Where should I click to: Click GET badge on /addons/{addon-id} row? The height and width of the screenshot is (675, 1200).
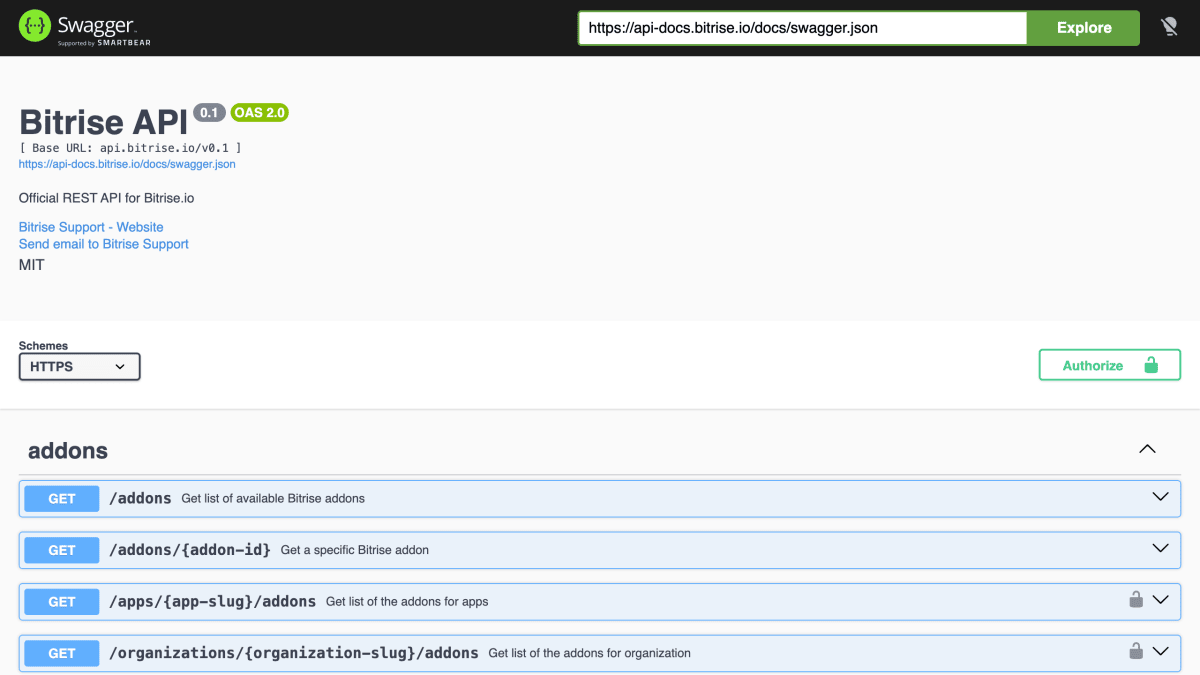62,550
